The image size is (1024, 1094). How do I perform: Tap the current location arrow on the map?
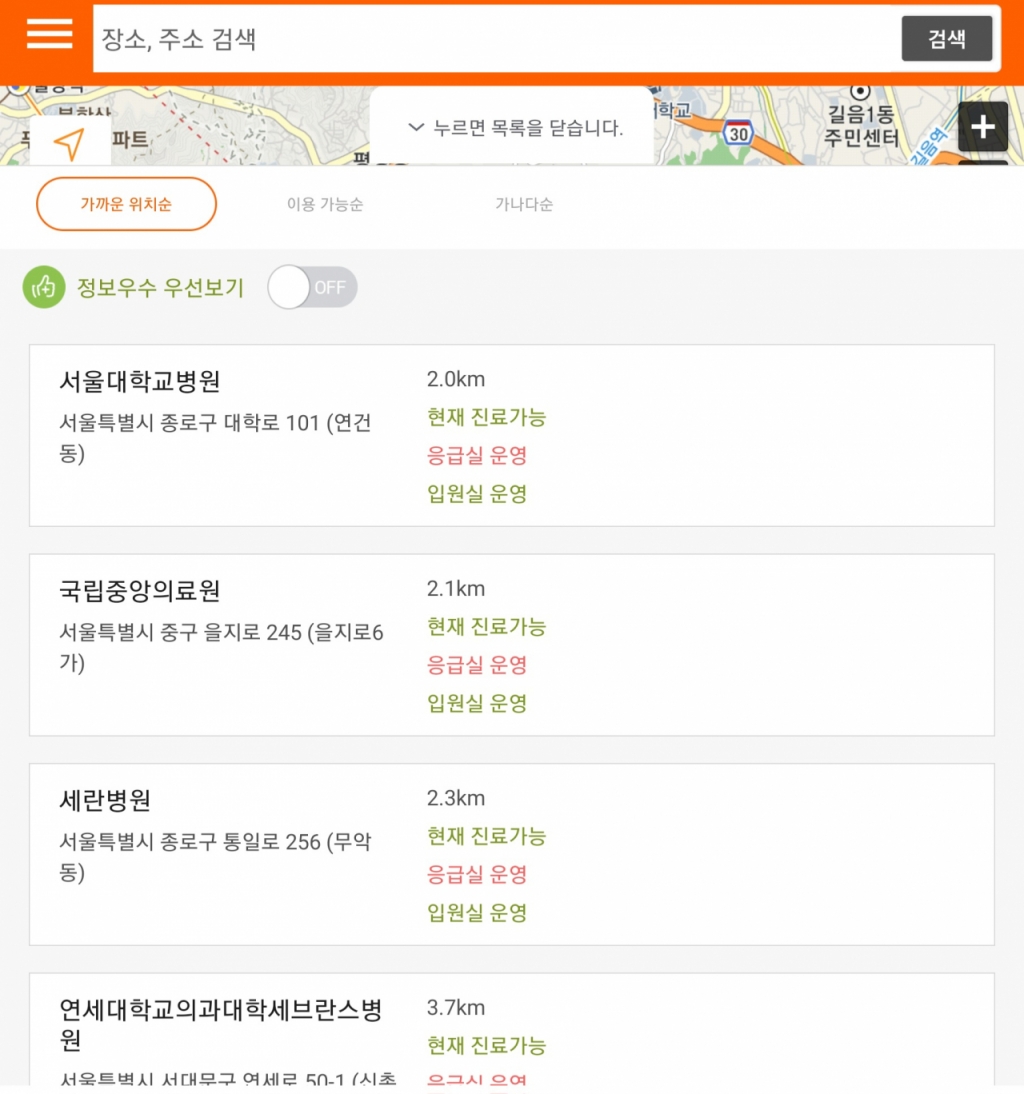tap(68, 143)
